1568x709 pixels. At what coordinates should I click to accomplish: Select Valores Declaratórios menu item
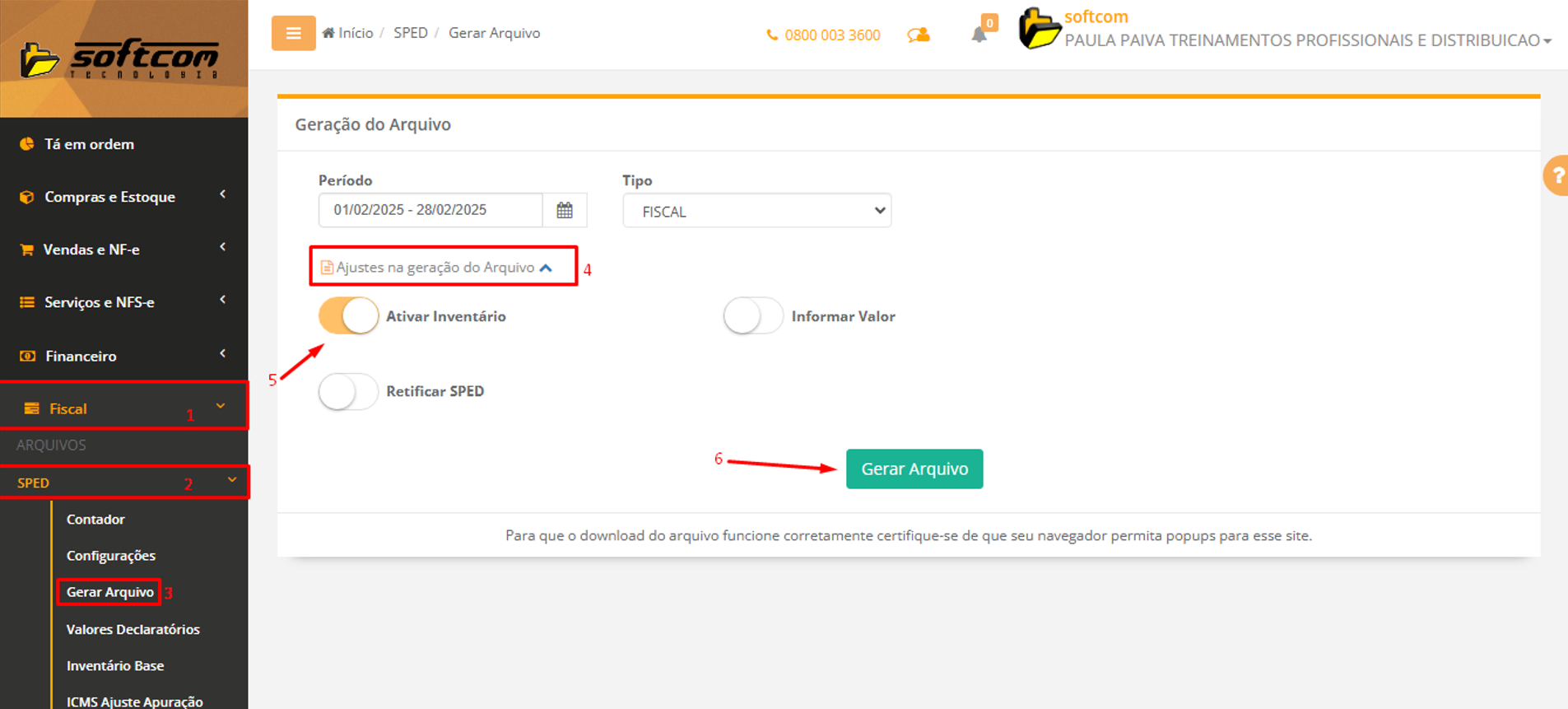pos(133,629)
